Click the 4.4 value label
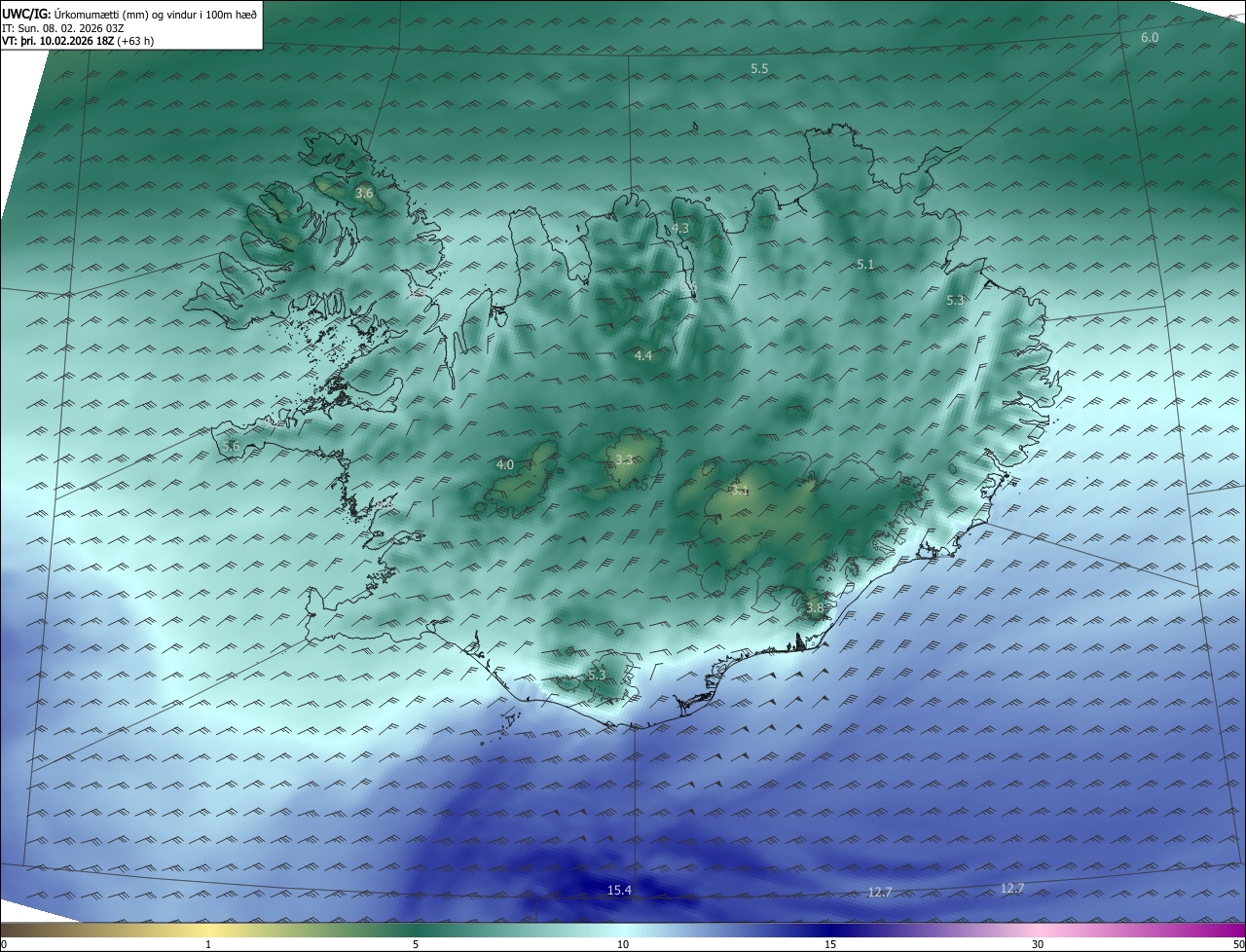This screenshot has height=952, width=1246. [643, 356]
